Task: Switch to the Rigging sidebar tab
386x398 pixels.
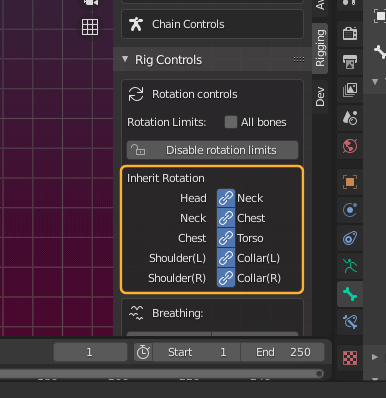Action: pyautogui.click(x=320, y=48)
